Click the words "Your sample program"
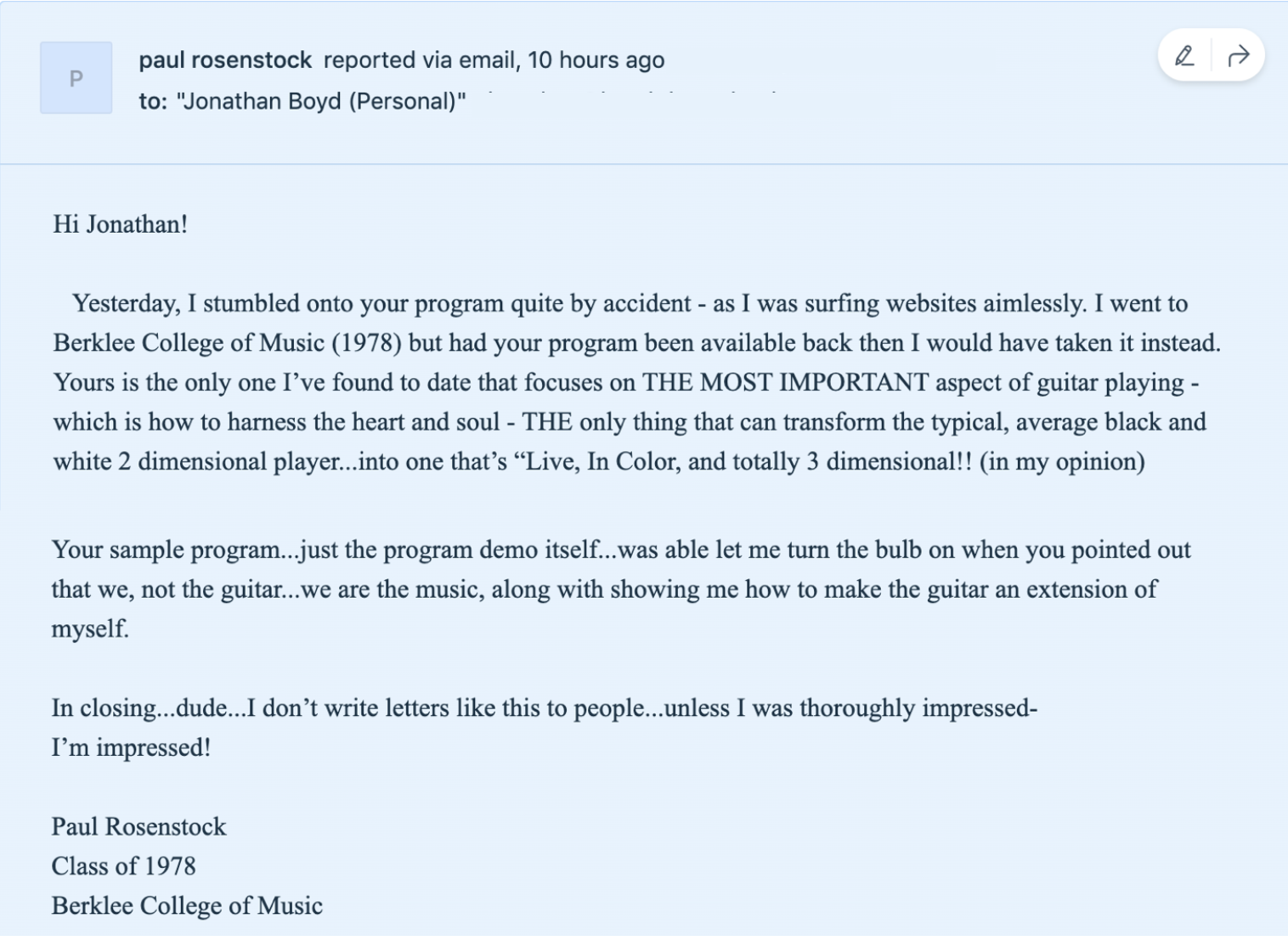This screenshot has height=941, width=1288. pyautogui.click(x=166, y=549)
